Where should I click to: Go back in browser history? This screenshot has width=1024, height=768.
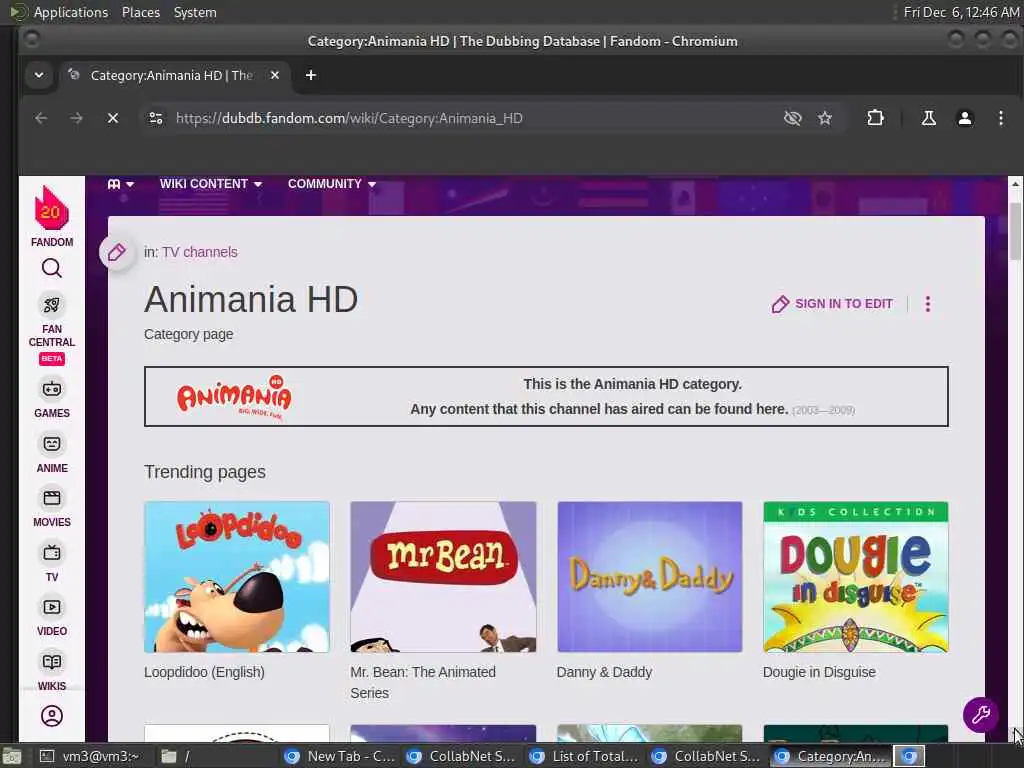point(40,118)
